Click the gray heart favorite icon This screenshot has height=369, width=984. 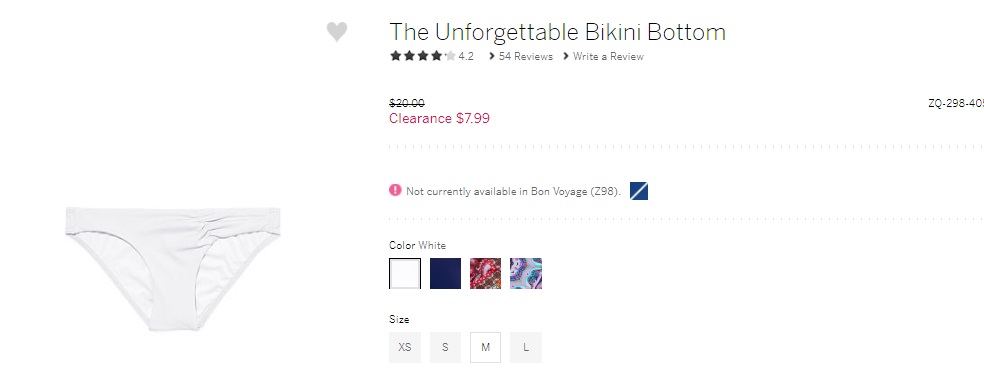coord(337,32)
